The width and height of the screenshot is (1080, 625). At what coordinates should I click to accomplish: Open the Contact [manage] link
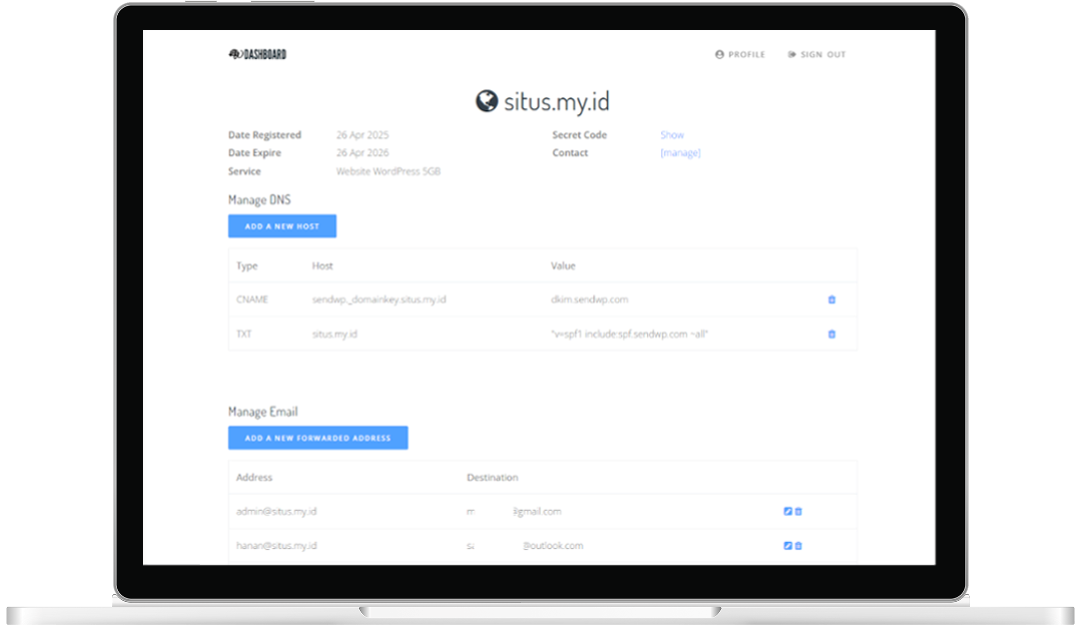[680, 153]
